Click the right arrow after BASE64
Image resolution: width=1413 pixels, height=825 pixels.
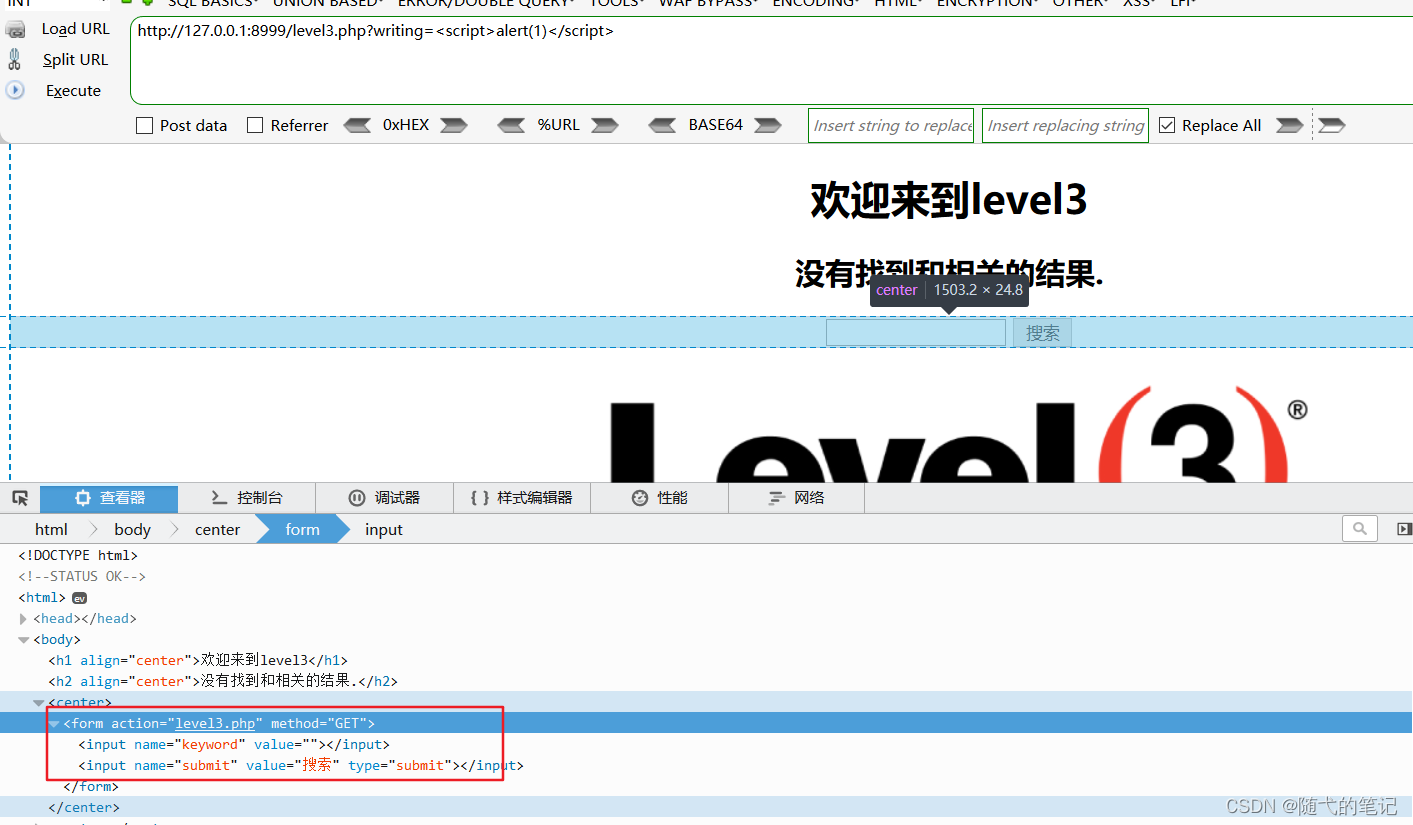point(768,125)
